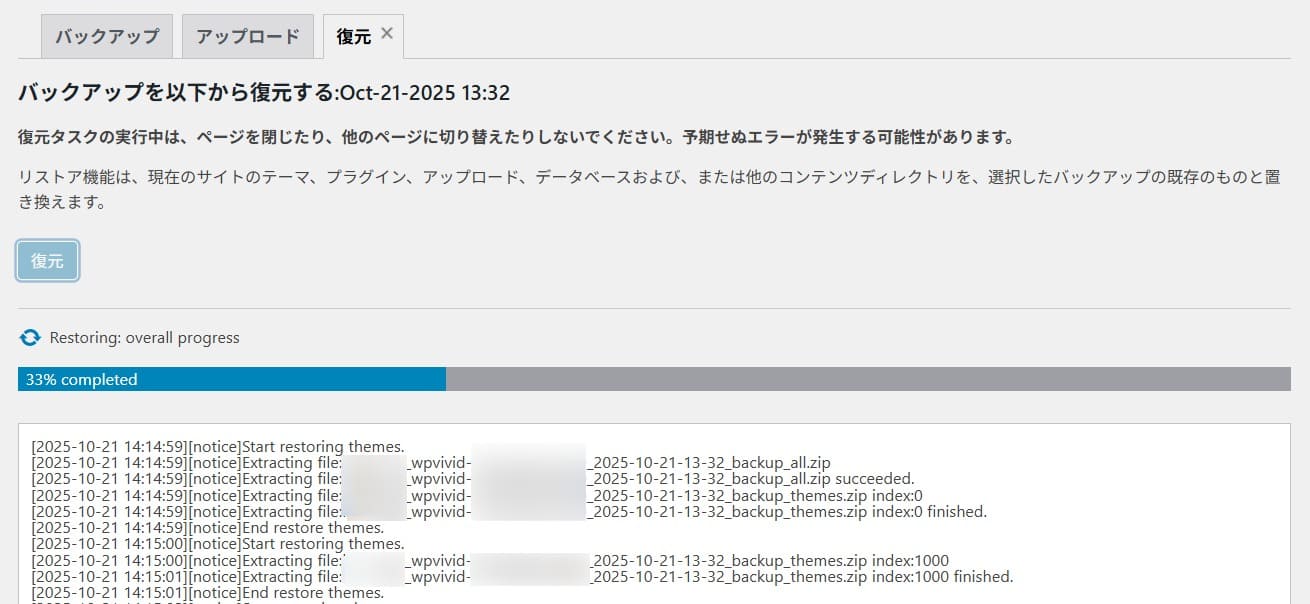Click the spinning sync icon beside Restoring
This screenshot has height=604, width=1310.
(x=29, y=338)
